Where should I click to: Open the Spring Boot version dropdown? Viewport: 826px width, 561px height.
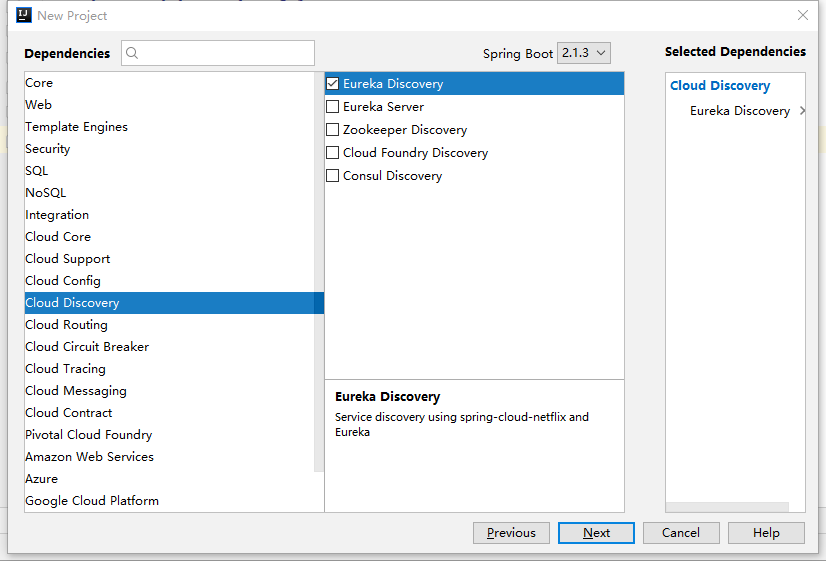tap(584, 53)
